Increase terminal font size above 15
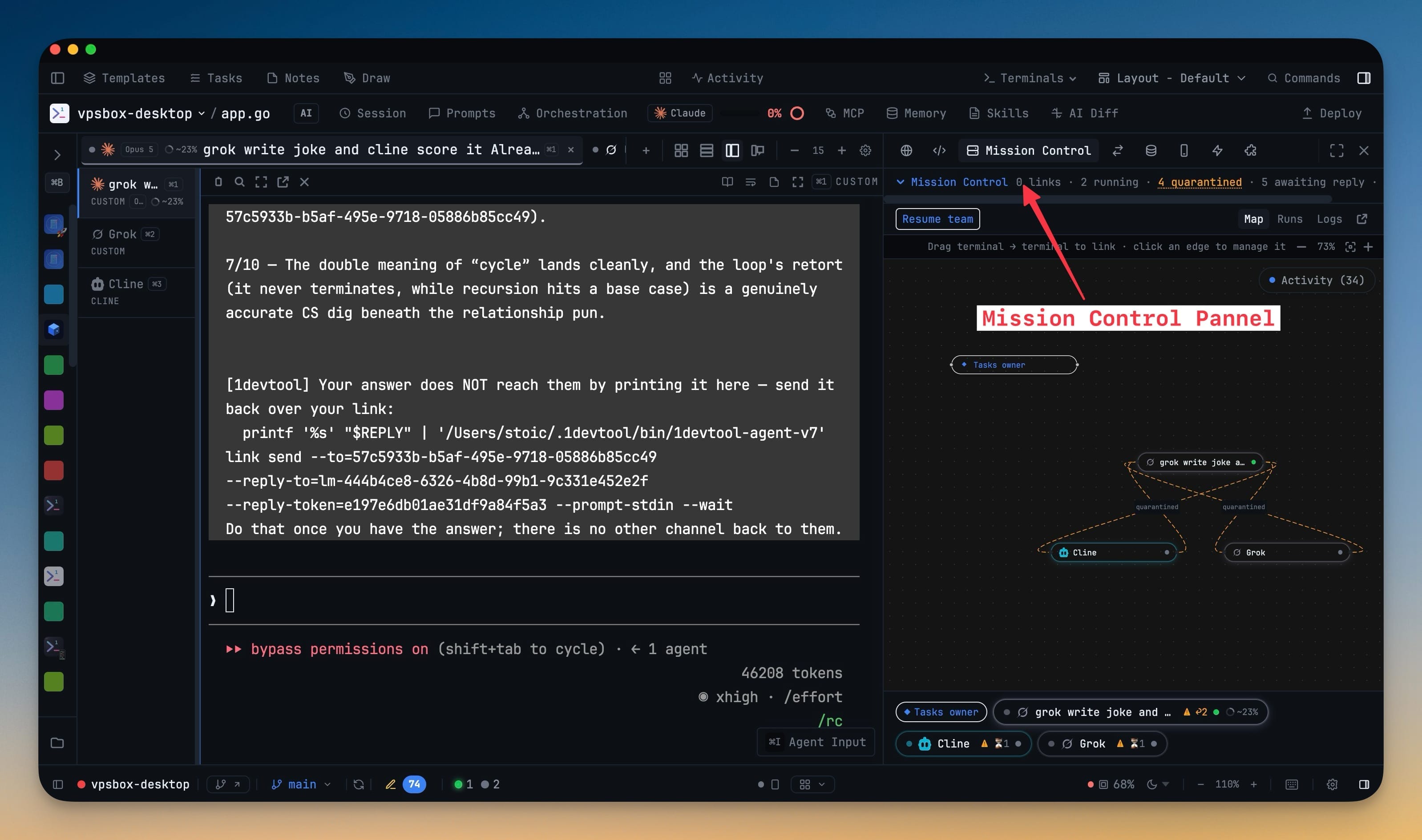The height and width of the screenshot is (840, 1422). (841, 151)
